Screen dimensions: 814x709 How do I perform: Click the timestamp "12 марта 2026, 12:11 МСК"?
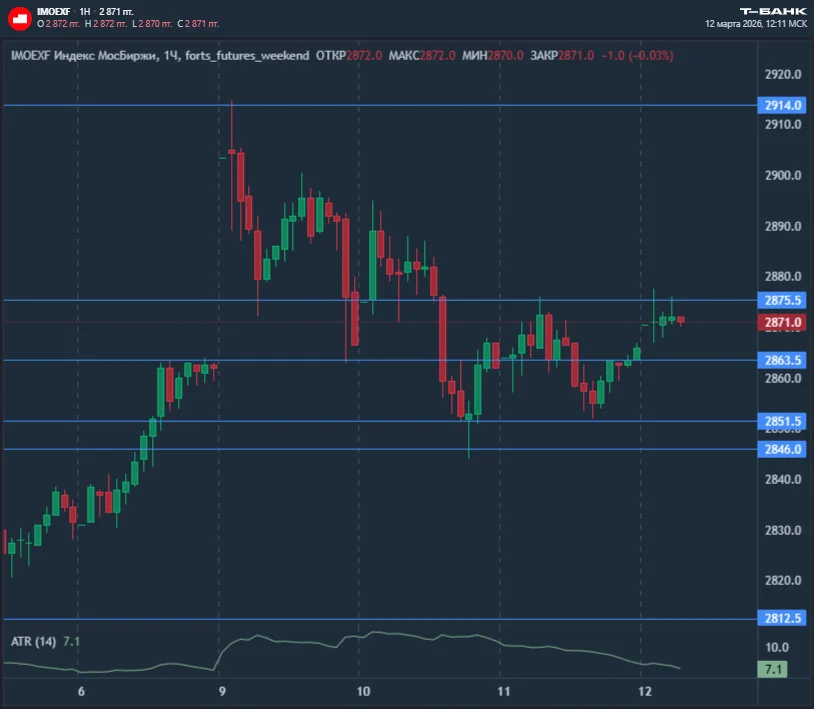tap(756, 24)
